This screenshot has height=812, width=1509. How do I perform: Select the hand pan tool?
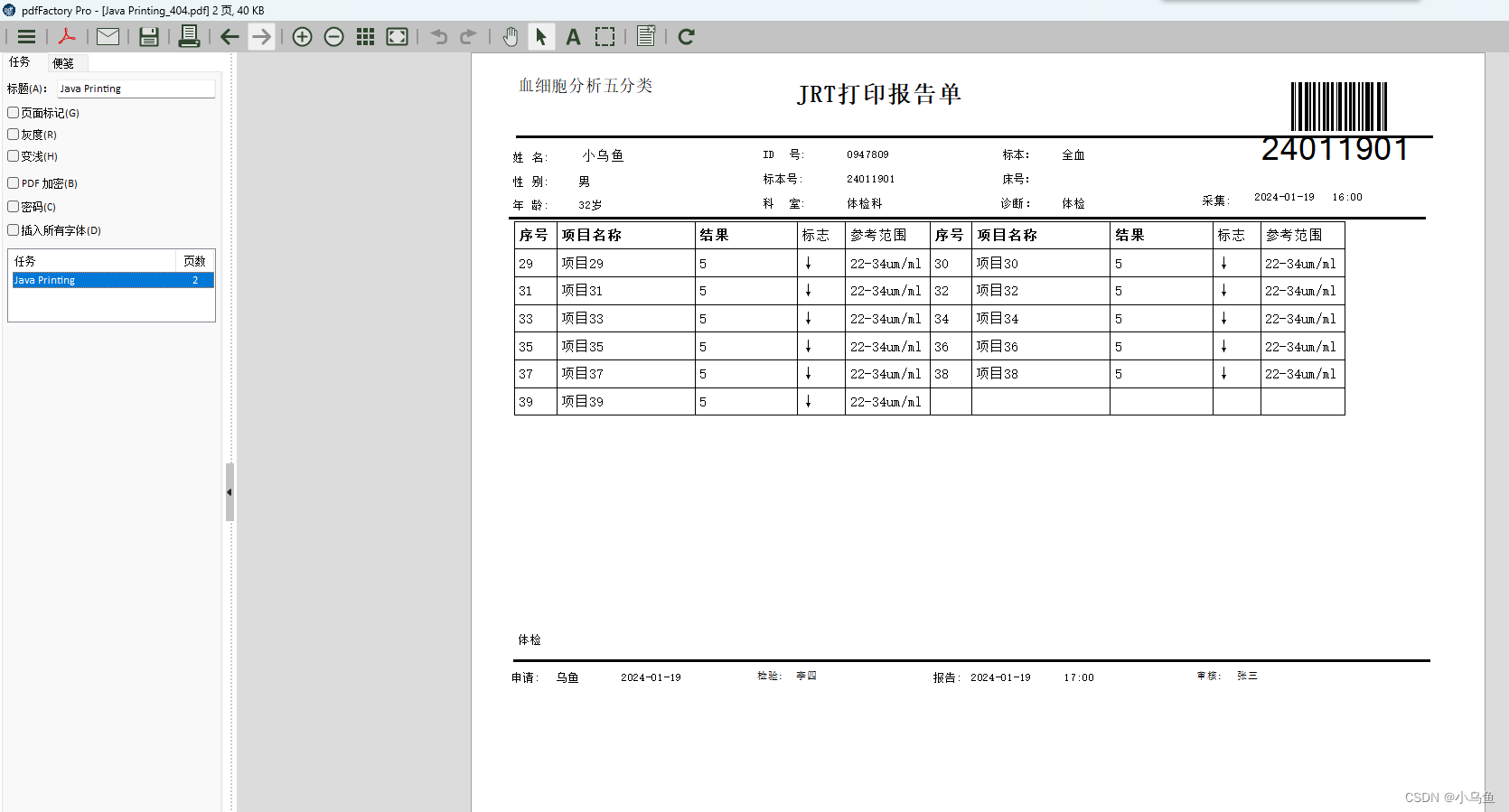point(511,37)
